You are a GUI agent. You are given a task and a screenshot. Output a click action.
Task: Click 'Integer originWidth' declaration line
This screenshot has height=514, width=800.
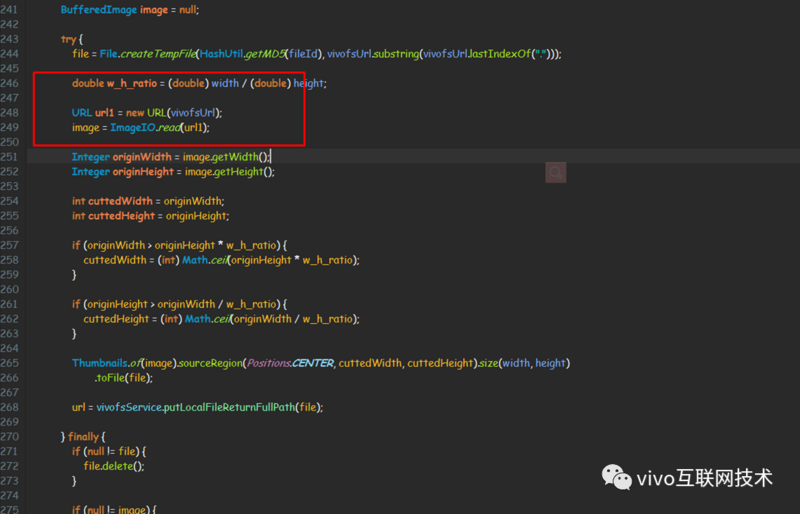pyautogui.click(x=171, y=157)
